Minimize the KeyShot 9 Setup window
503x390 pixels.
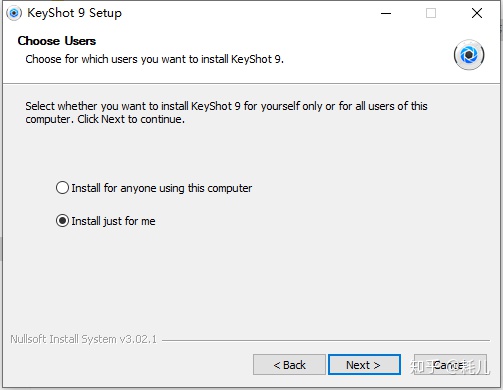click(x=386, y=13)
